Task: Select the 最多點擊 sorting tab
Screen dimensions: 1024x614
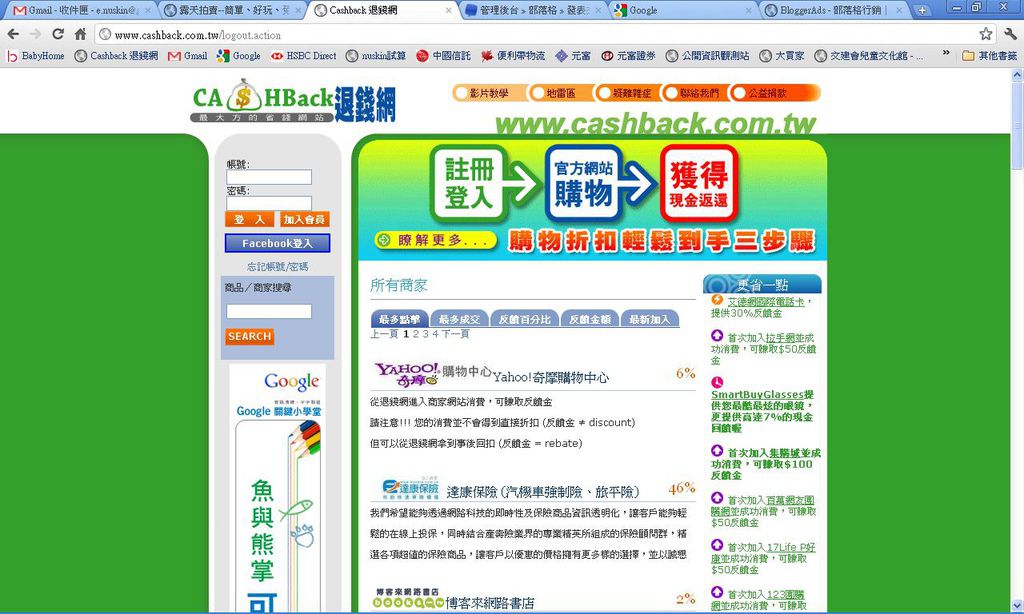Action: pos(400,319)
